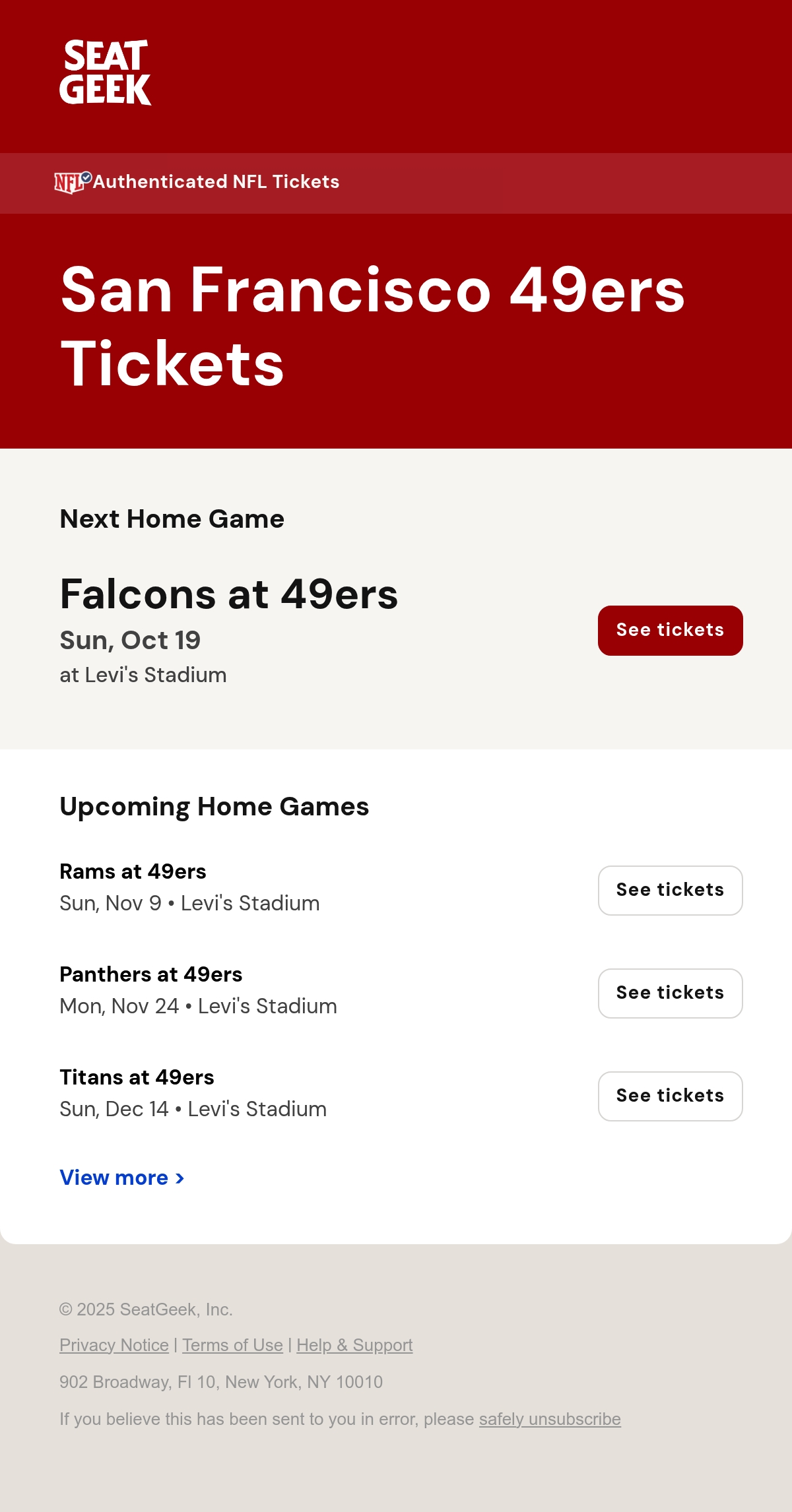See tickets for Falcons at 49ers
The image size is (792, 1512).
coord(670,631)
